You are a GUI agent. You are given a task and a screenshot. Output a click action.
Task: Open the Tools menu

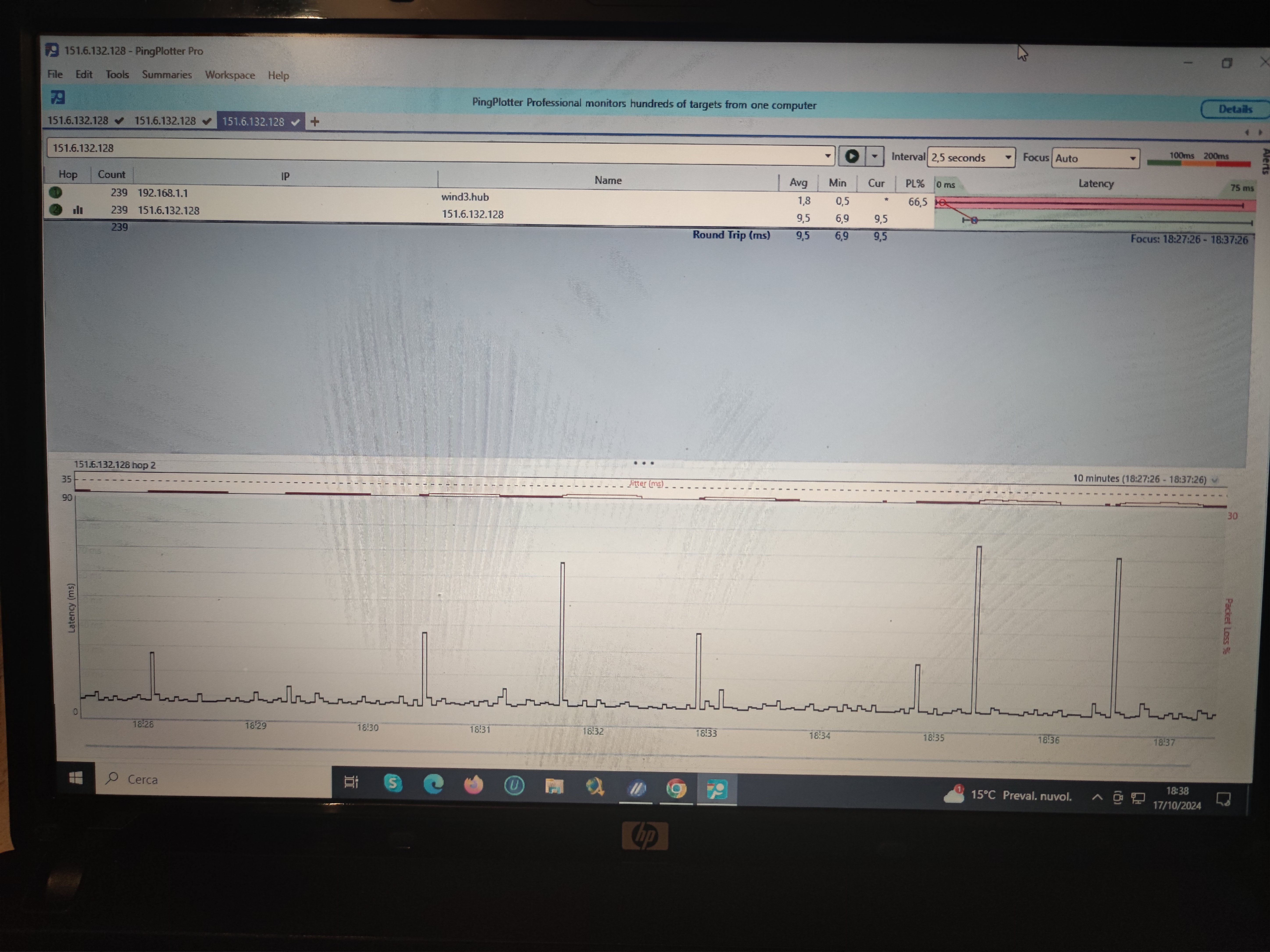pyautogui.click(x=117, y=75)
